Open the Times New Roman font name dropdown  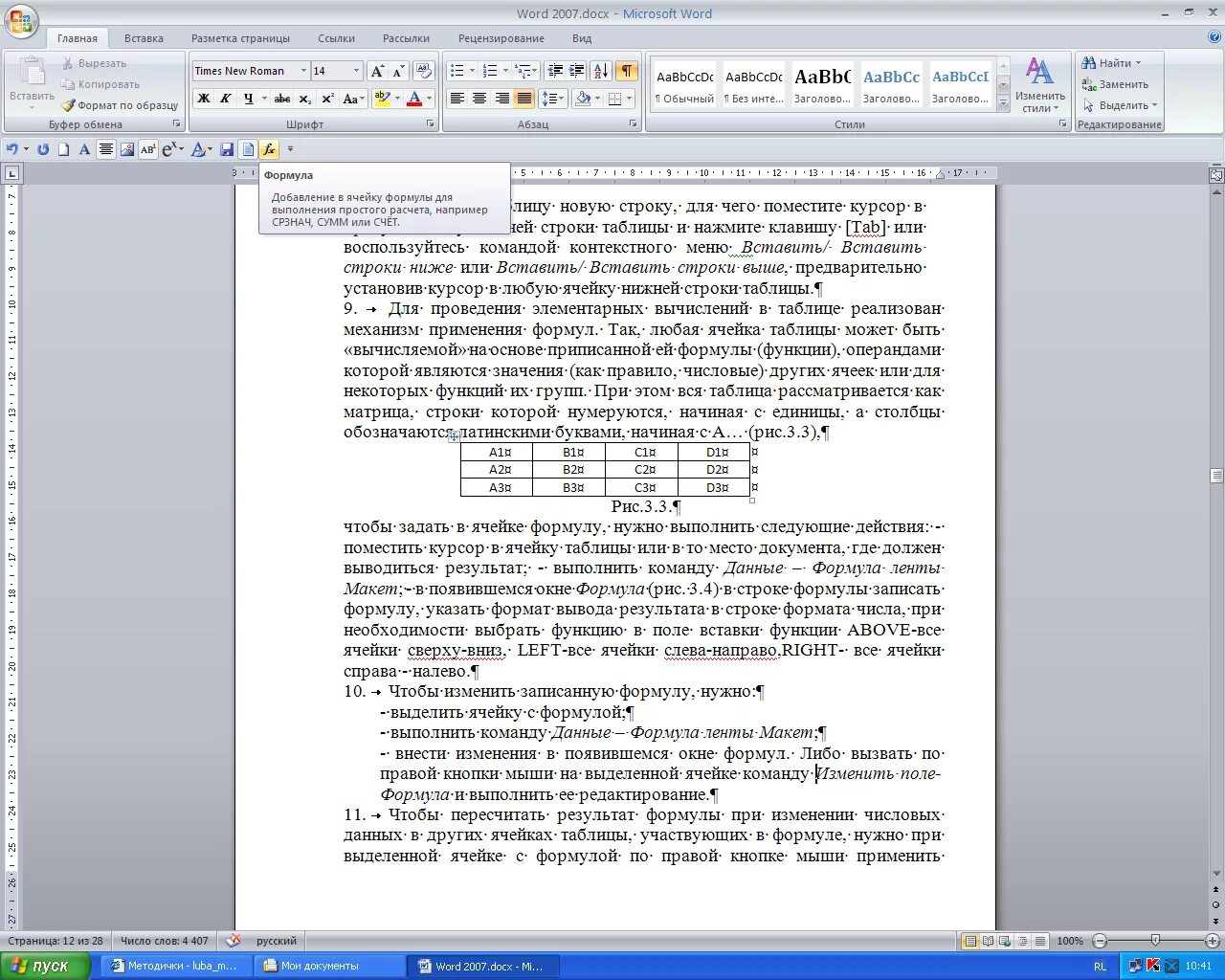303,71
